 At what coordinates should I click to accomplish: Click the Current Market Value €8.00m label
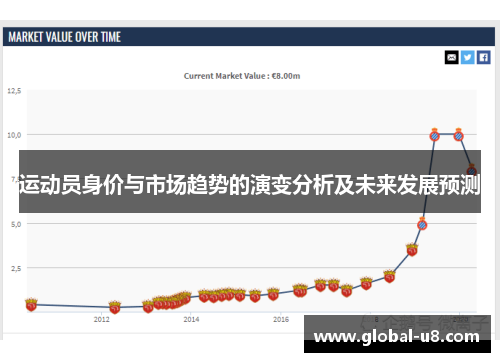242,76
